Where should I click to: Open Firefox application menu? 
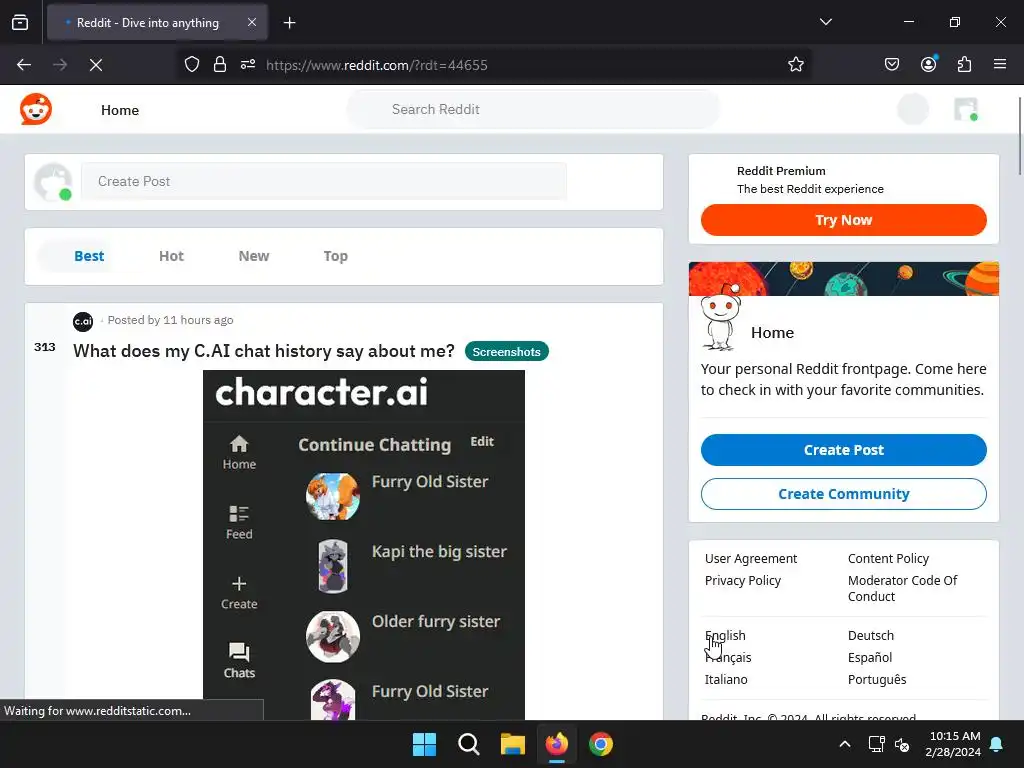click(999, 65)
